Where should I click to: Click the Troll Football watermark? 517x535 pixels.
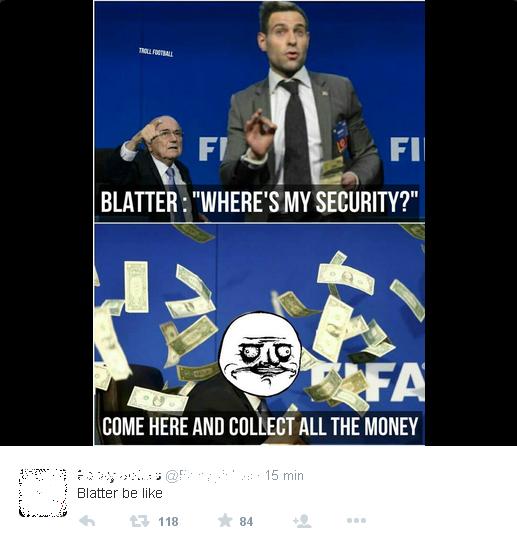click(x=156, y=53)
